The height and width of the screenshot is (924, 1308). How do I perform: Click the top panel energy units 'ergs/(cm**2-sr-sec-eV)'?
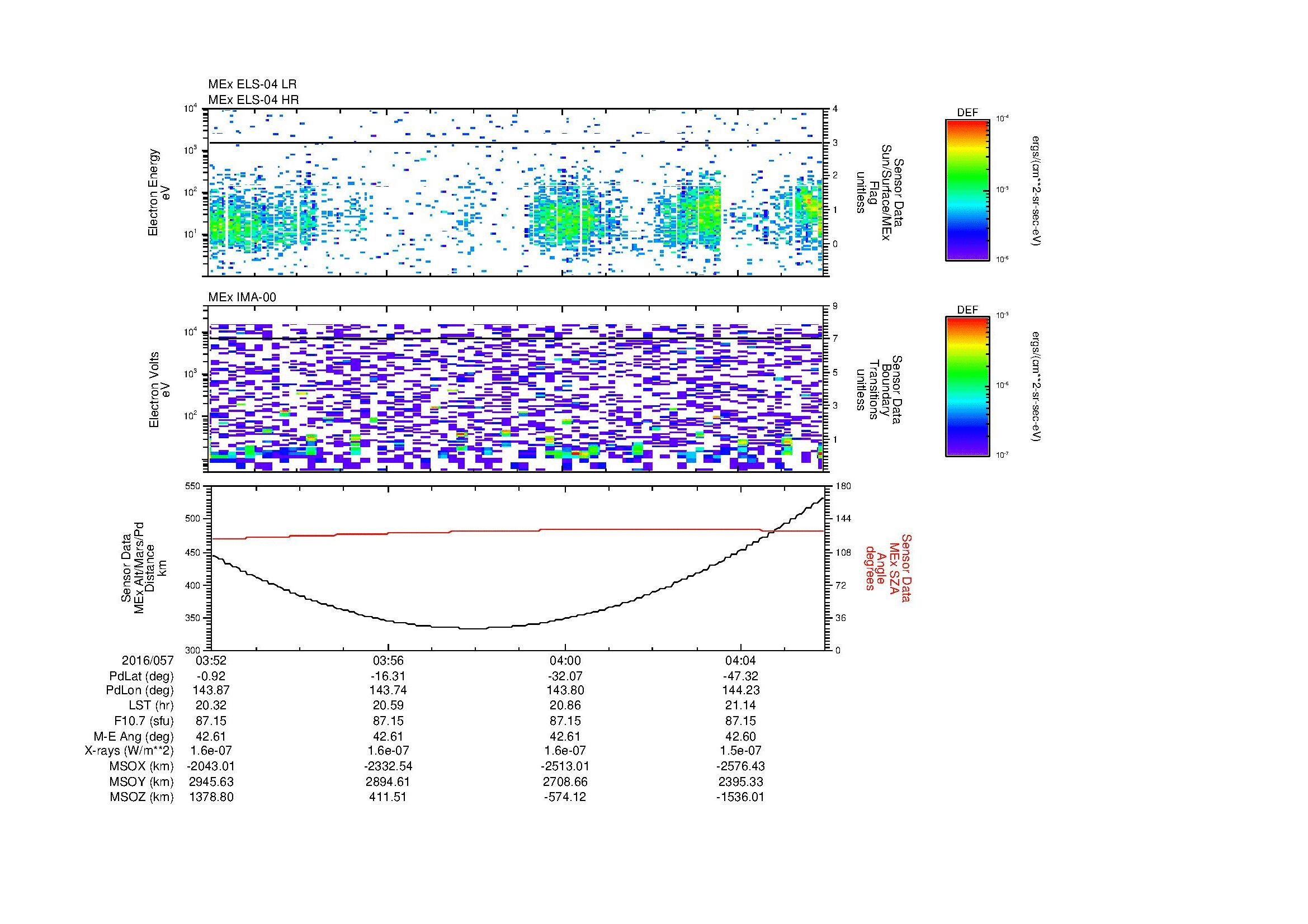(1036, 191)
